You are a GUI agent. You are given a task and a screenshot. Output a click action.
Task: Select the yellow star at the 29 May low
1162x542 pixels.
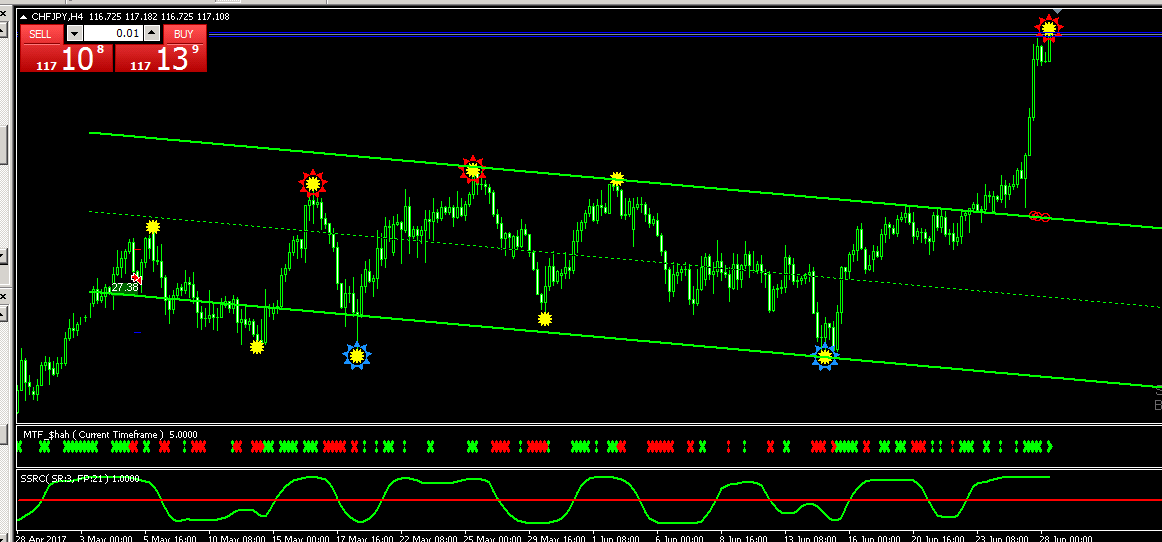[545, 319]
